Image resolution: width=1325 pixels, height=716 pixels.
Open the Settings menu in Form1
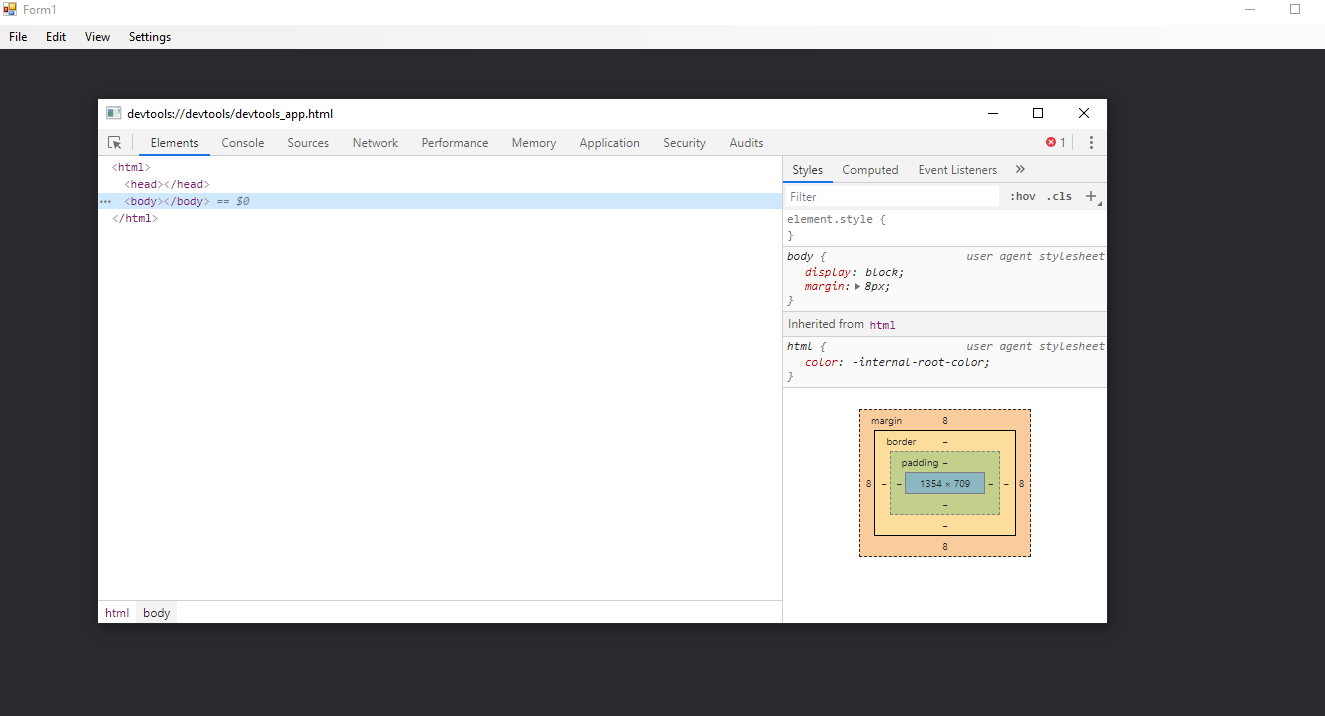(x=150, y=37)
